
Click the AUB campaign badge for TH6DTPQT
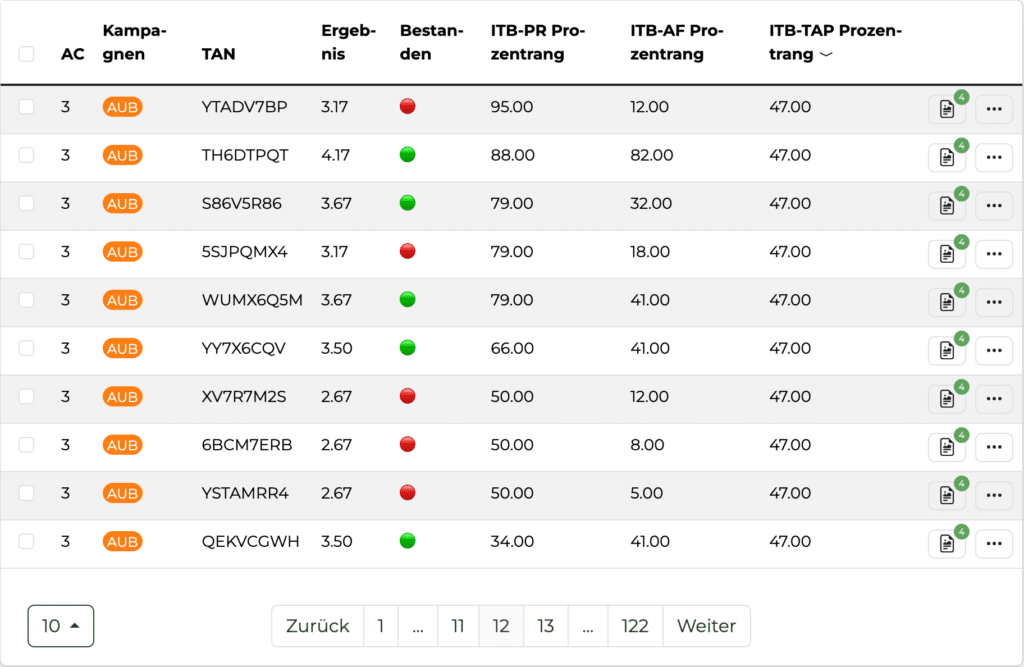tap(122, 155)
